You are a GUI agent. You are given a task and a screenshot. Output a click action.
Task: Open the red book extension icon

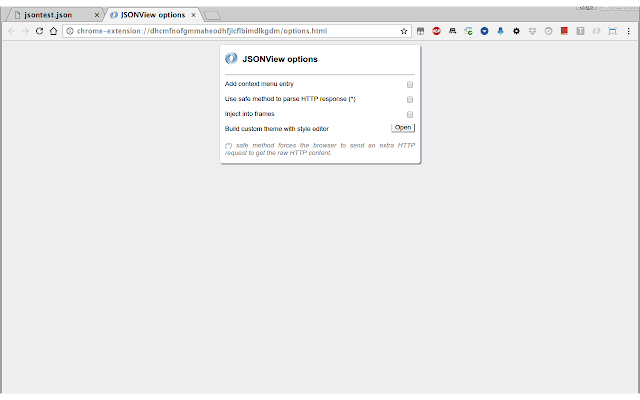point(564,31)
